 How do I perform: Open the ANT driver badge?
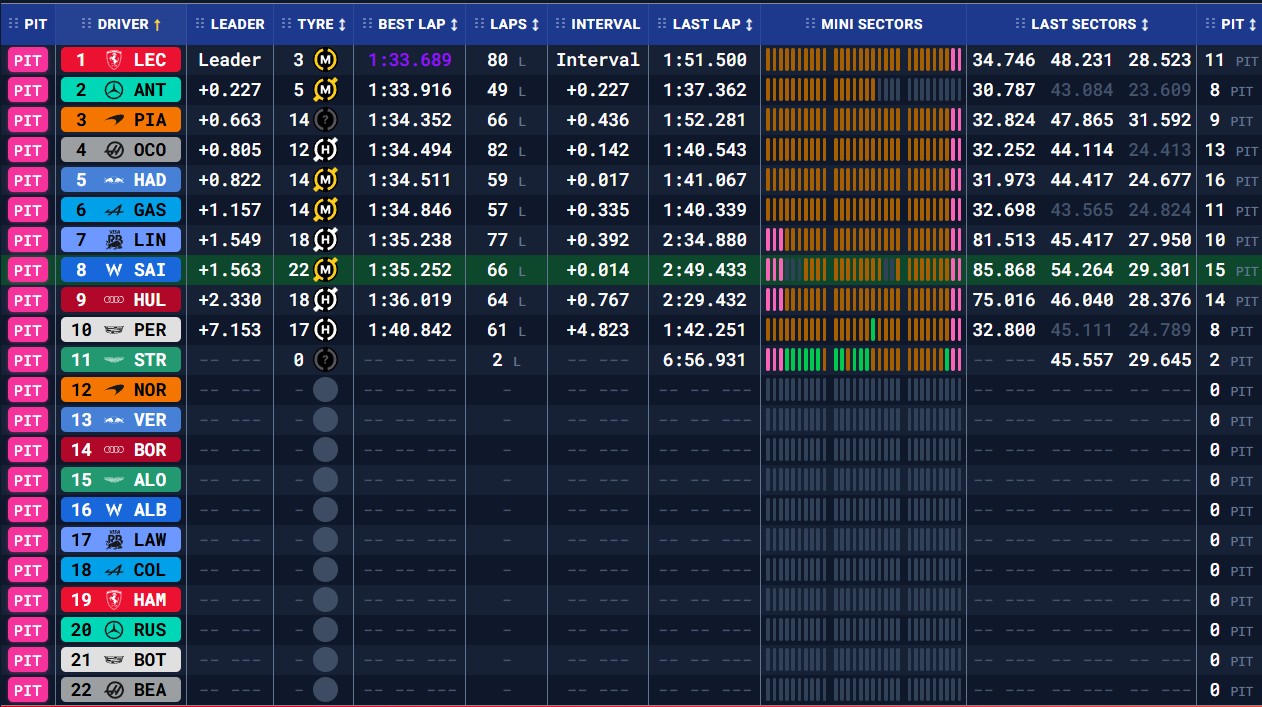point(121,90)
